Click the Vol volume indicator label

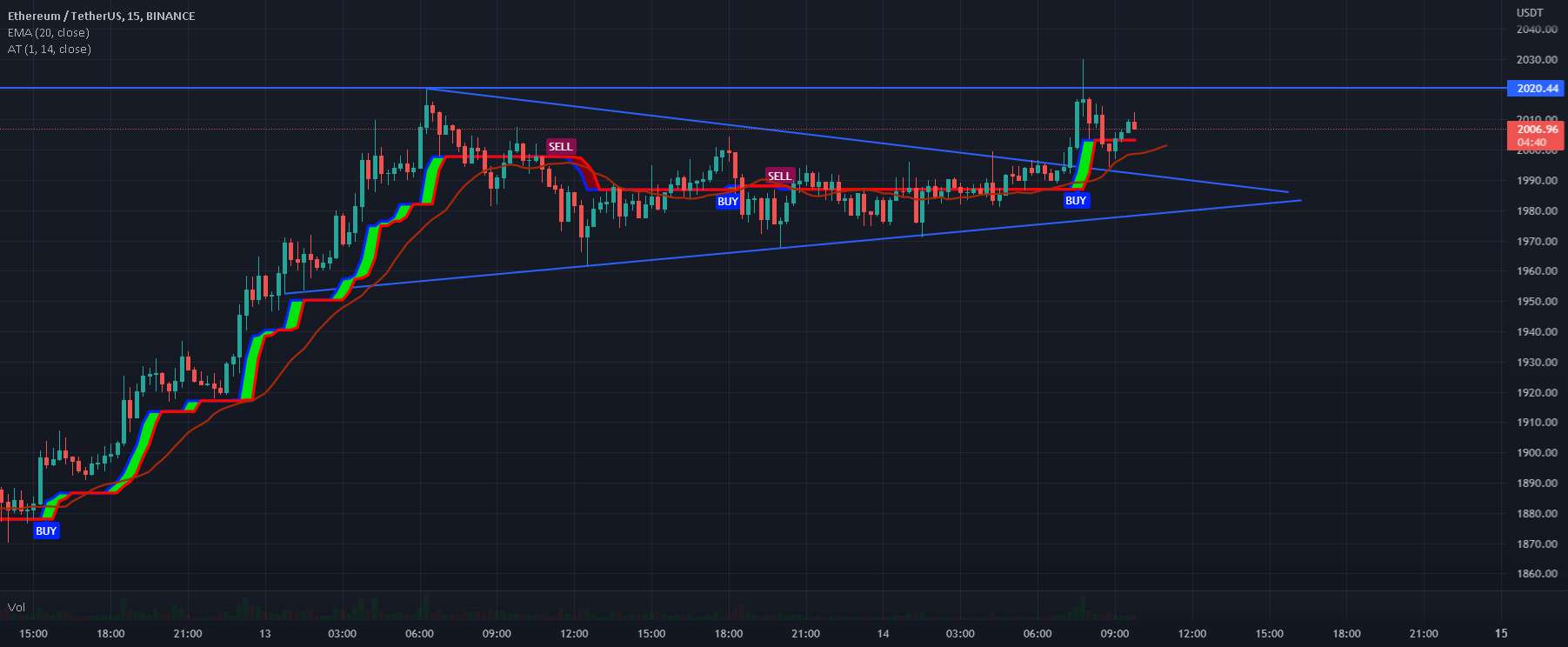click(16, 607)
